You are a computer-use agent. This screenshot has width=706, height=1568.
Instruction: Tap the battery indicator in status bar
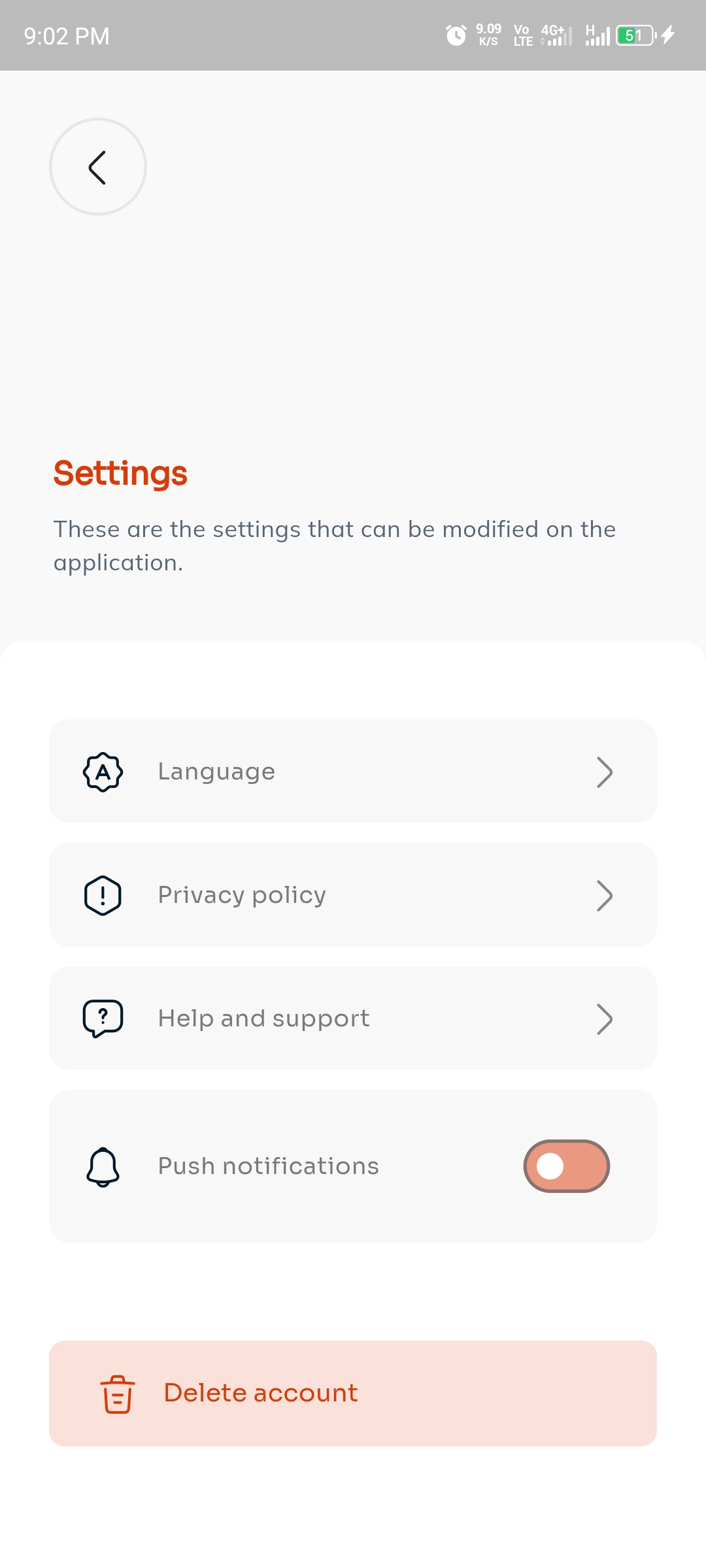[x=636, y=35]
